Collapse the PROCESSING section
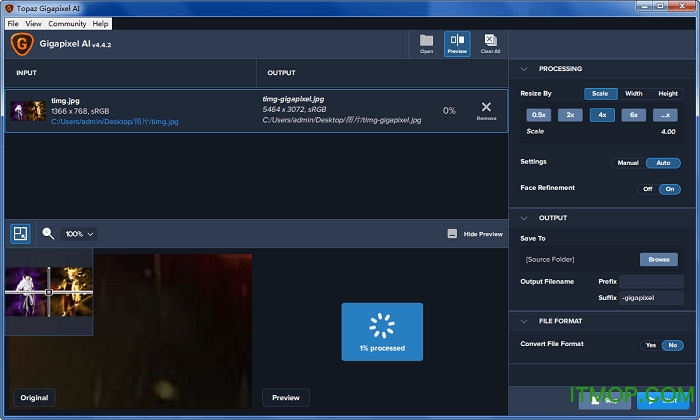 coord(524,69)
